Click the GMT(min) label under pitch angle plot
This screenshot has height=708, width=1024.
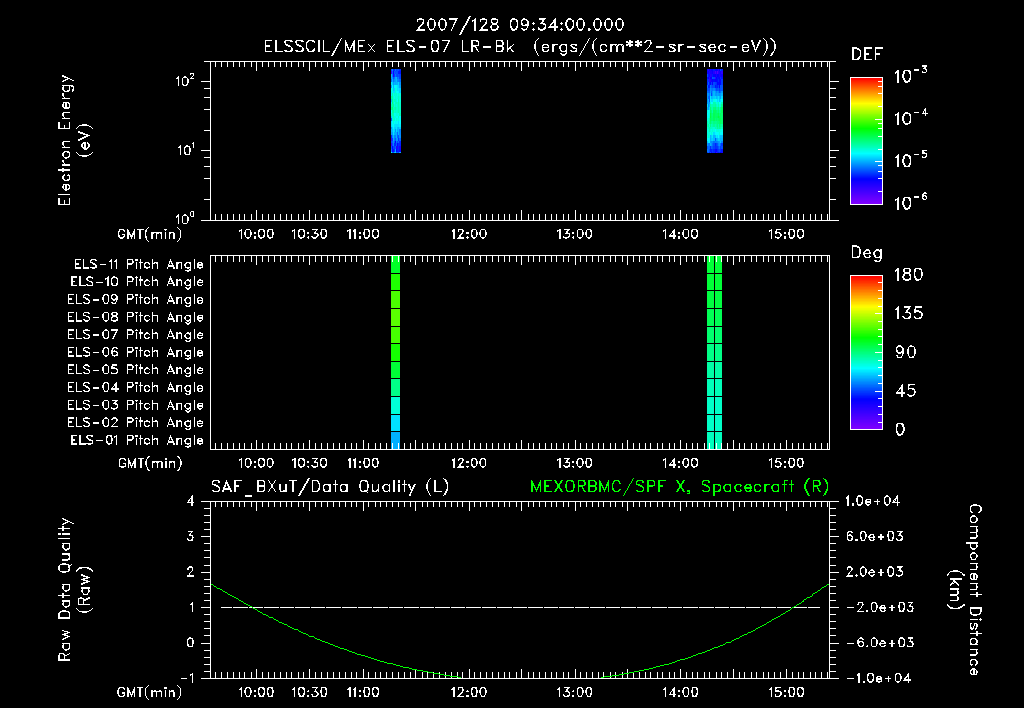coord(150,463)
